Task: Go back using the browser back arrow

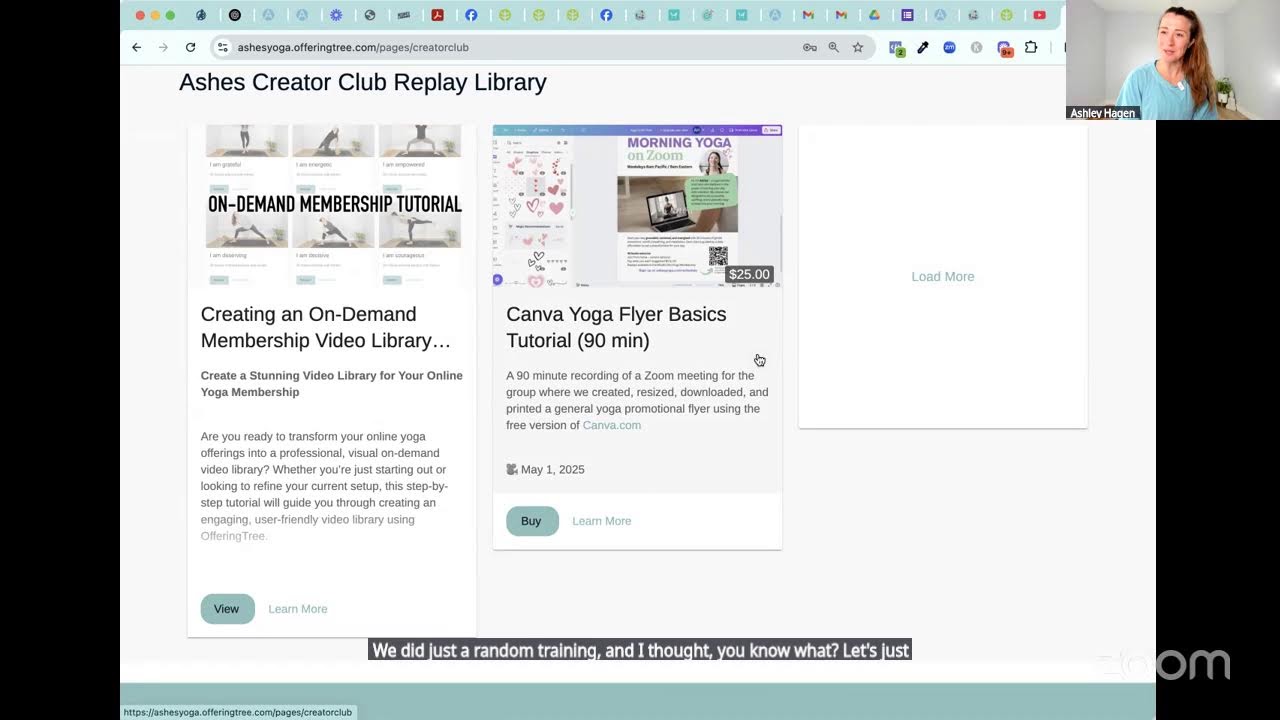Action: [137, 47]
